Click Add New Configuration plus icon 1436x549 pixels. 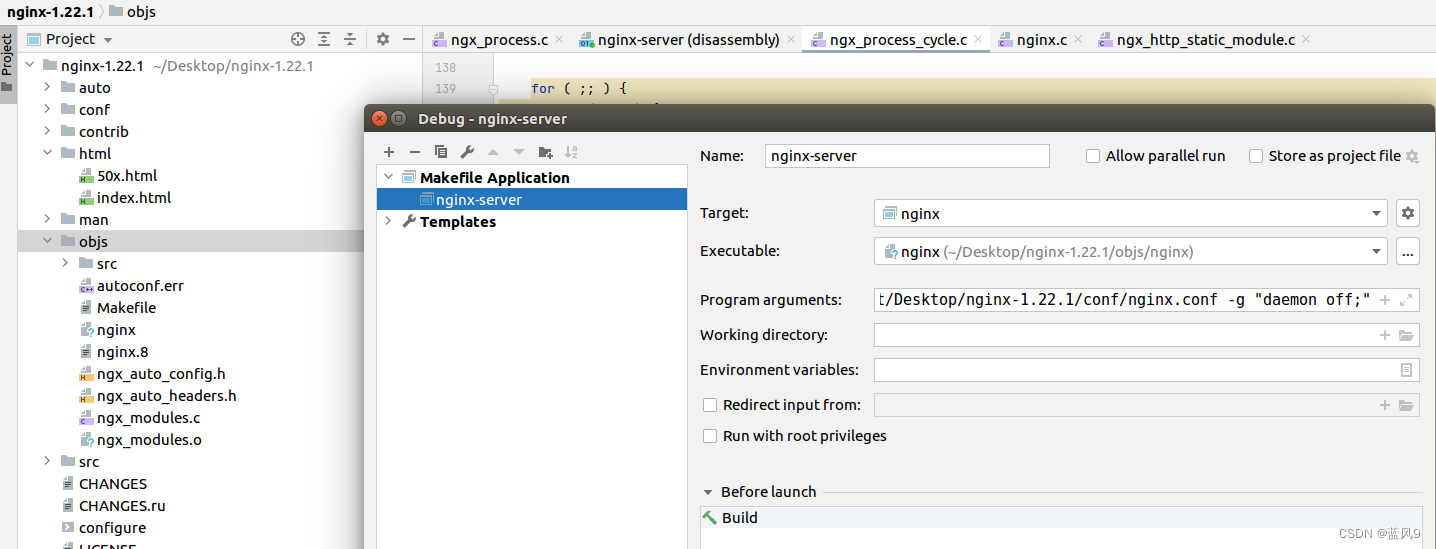pyautogui.click(x=389, y=152)
